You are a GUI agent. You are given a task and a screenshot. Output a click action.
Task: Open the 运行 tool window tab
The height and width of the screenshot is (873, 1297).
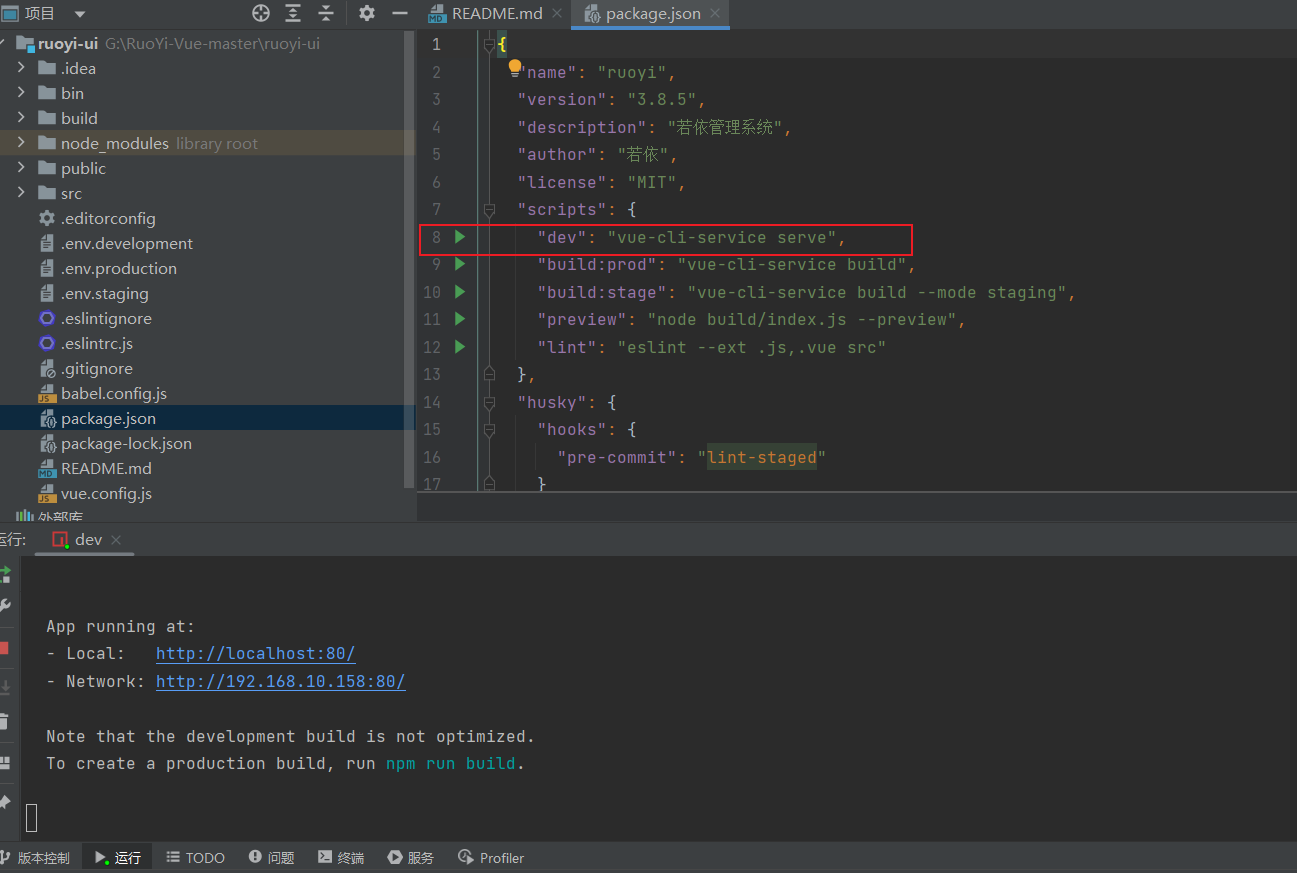(x=117, y=857)
